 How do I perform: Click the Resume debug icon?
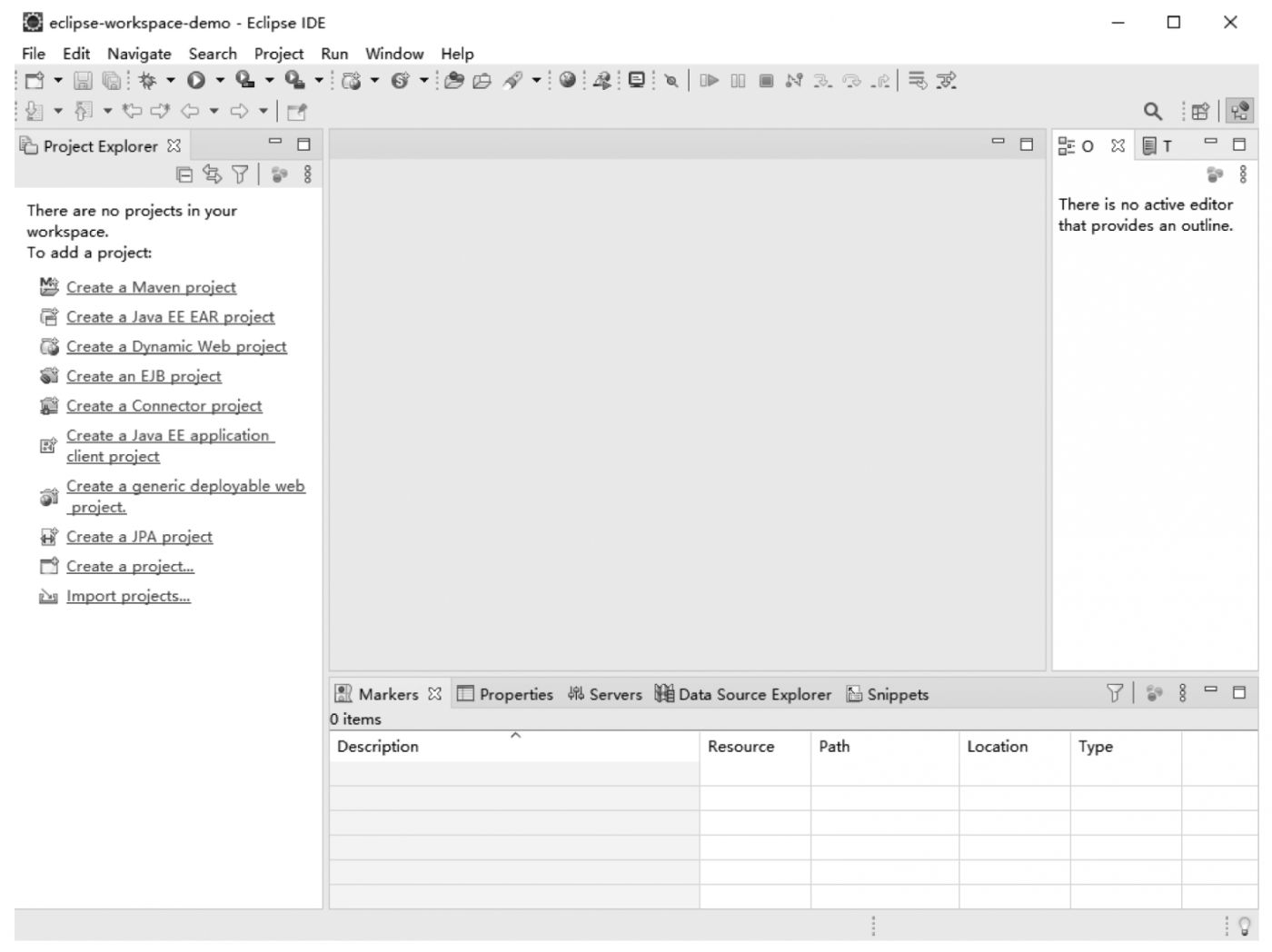click(709, 81)
